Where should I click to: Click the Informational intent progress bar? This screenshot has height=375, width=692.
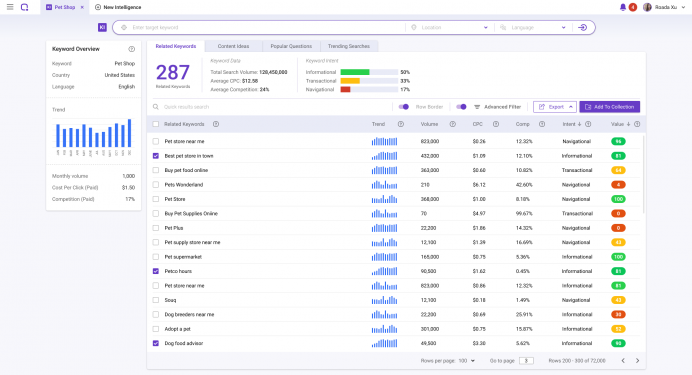(369, 72)
